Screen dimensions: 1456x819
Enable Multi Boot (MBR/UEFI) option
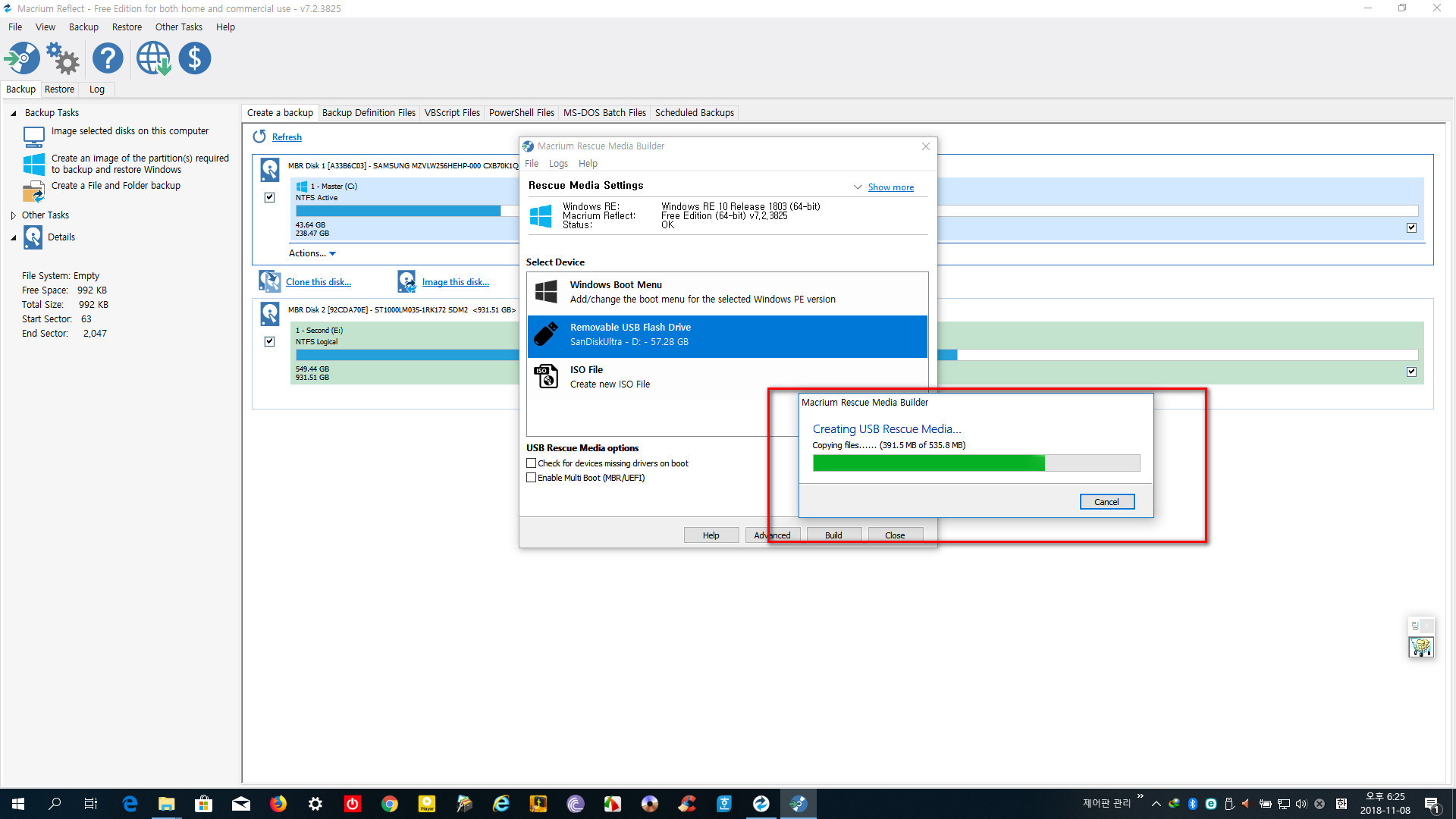pos(531,478)
